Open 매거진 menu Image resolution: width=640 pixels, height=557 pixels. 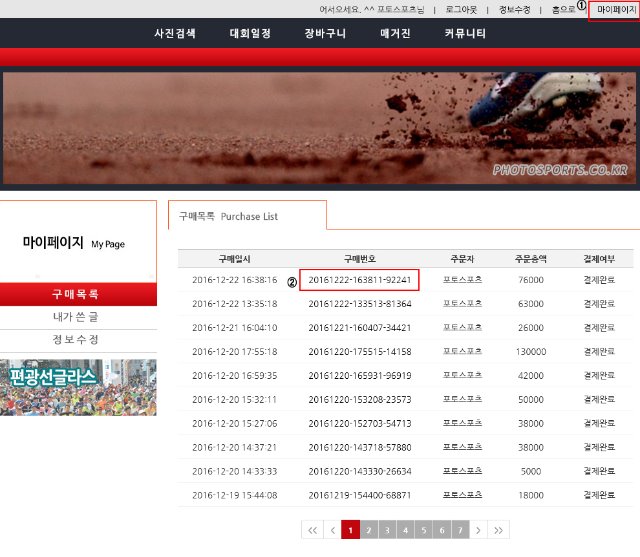coord(395,33)
